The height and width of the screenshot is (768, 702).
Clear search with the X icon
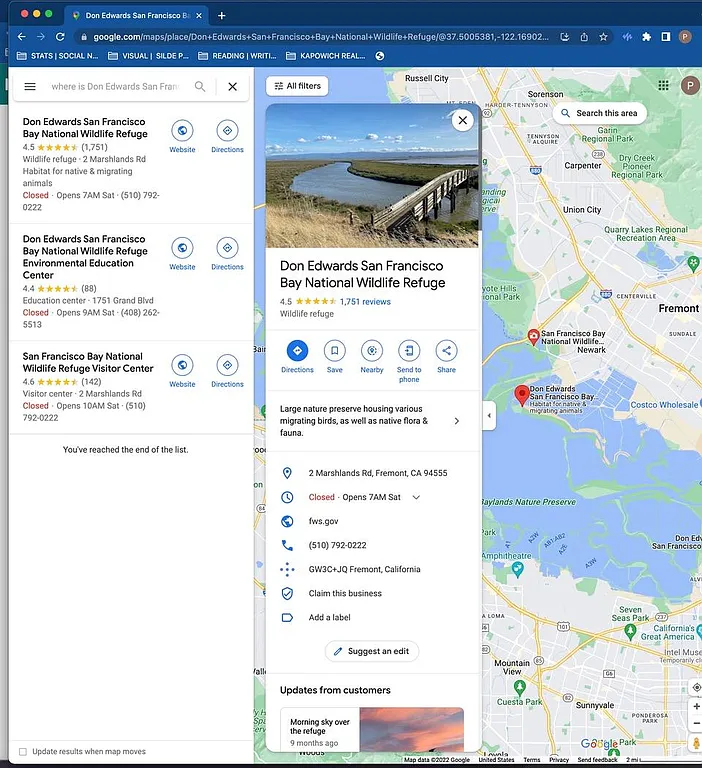click(233, 87)
